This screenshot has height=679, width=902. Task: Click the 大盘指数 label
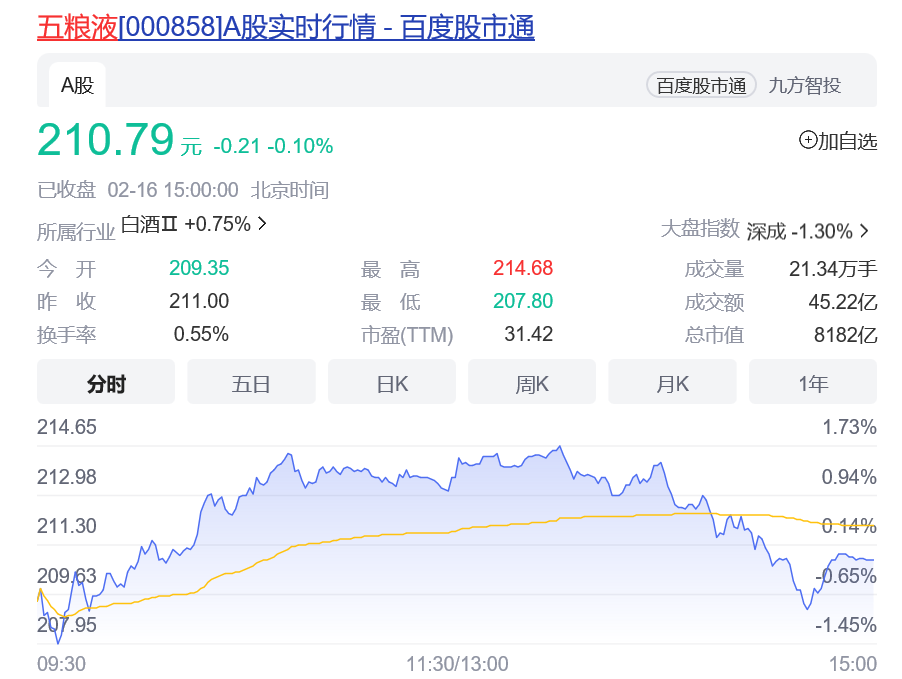(x=700, y=228)
